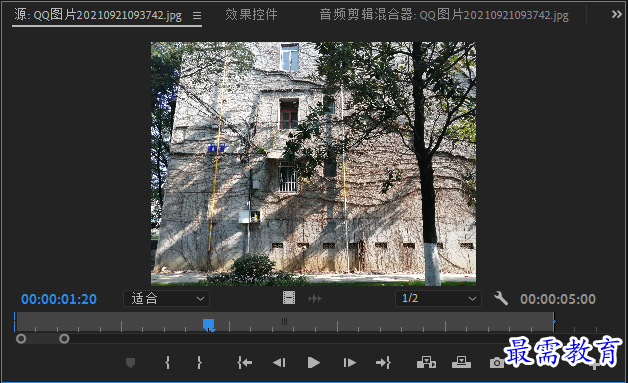Play the source clip
Screen dimensions: 628x383
314,363
